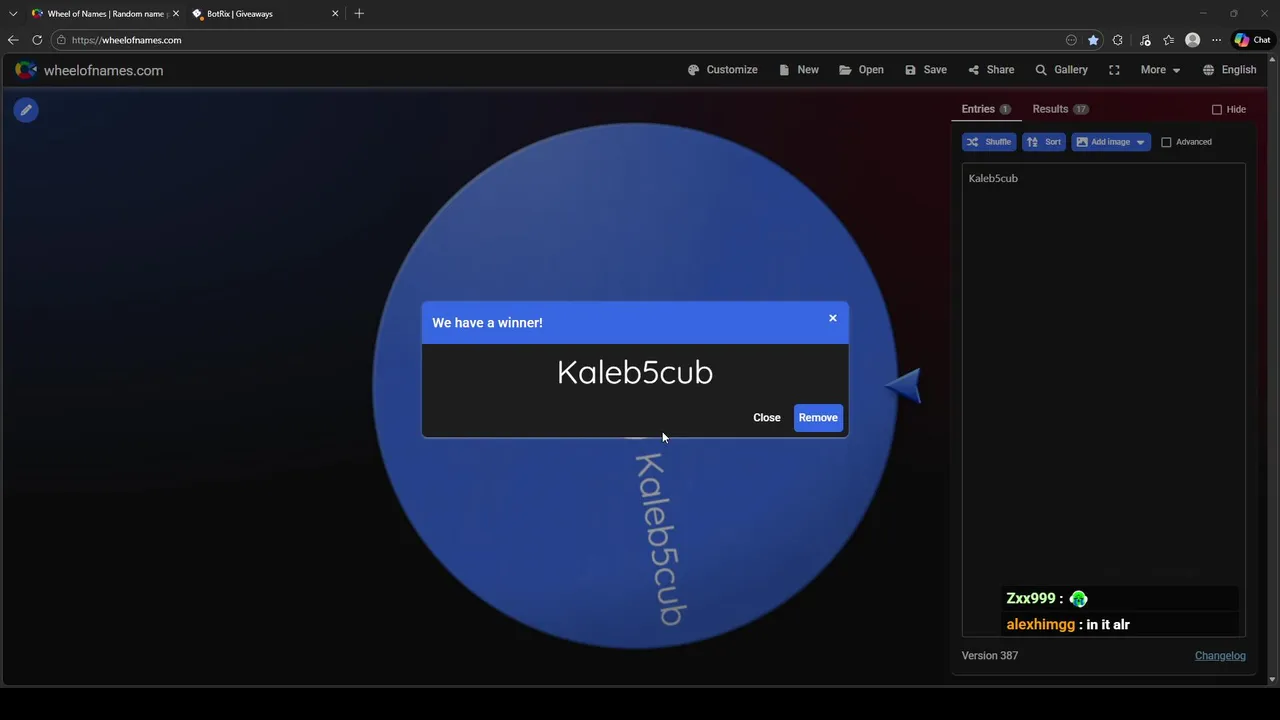Image resolution: width=1280 pixels, height=720 pixels.
Task: Click the wheelofnames.com logo
Action: click(x=89, y=70)
